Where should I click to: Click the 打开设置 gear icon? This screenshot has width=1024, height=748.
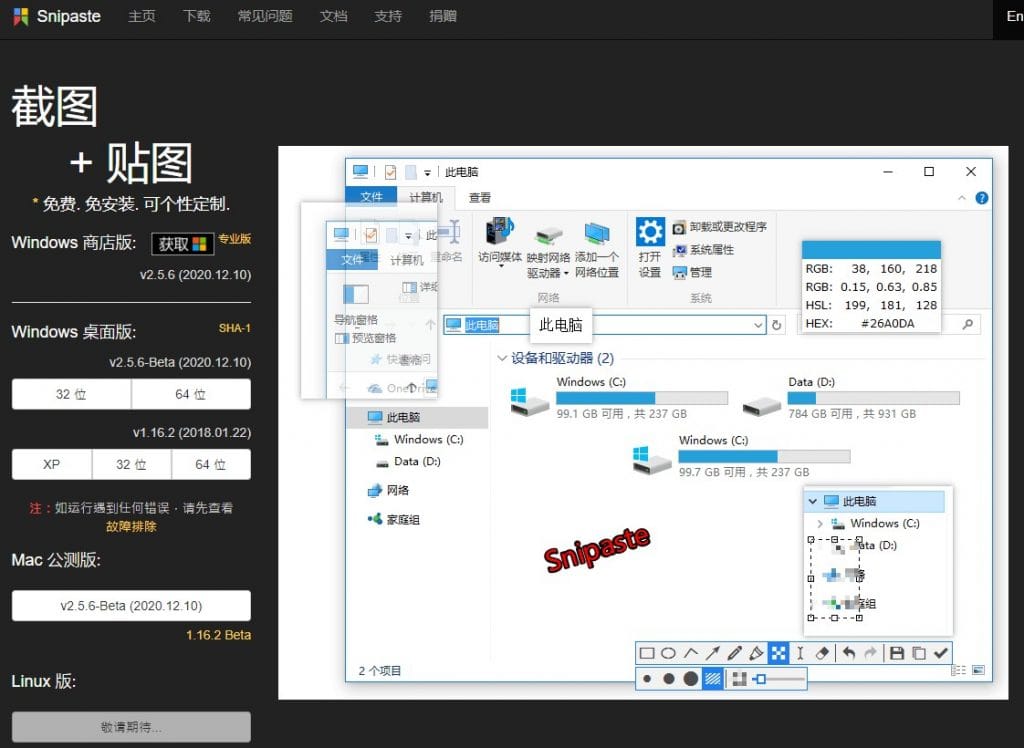coord(650,232)
